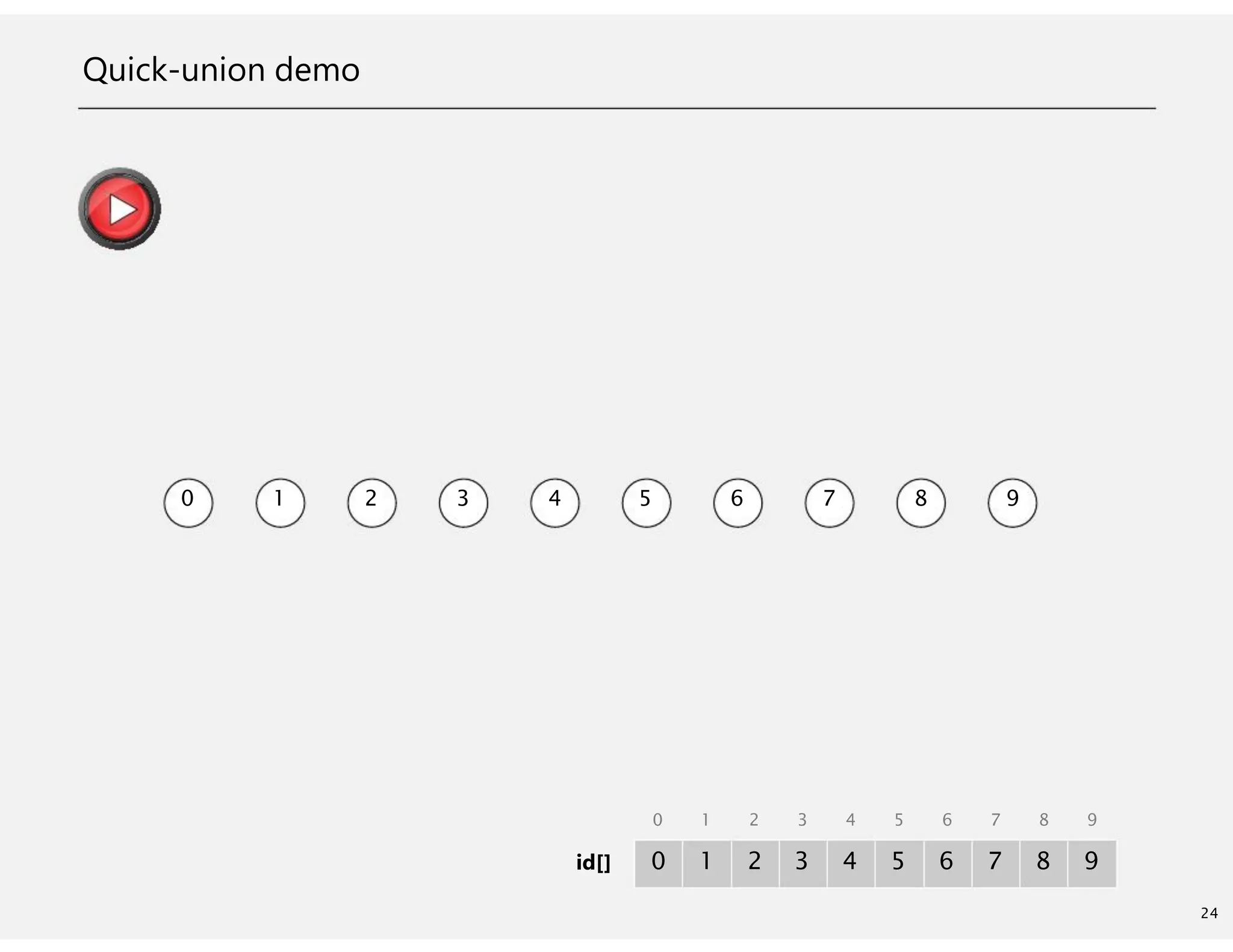Click small index label 4 above array

850,820
